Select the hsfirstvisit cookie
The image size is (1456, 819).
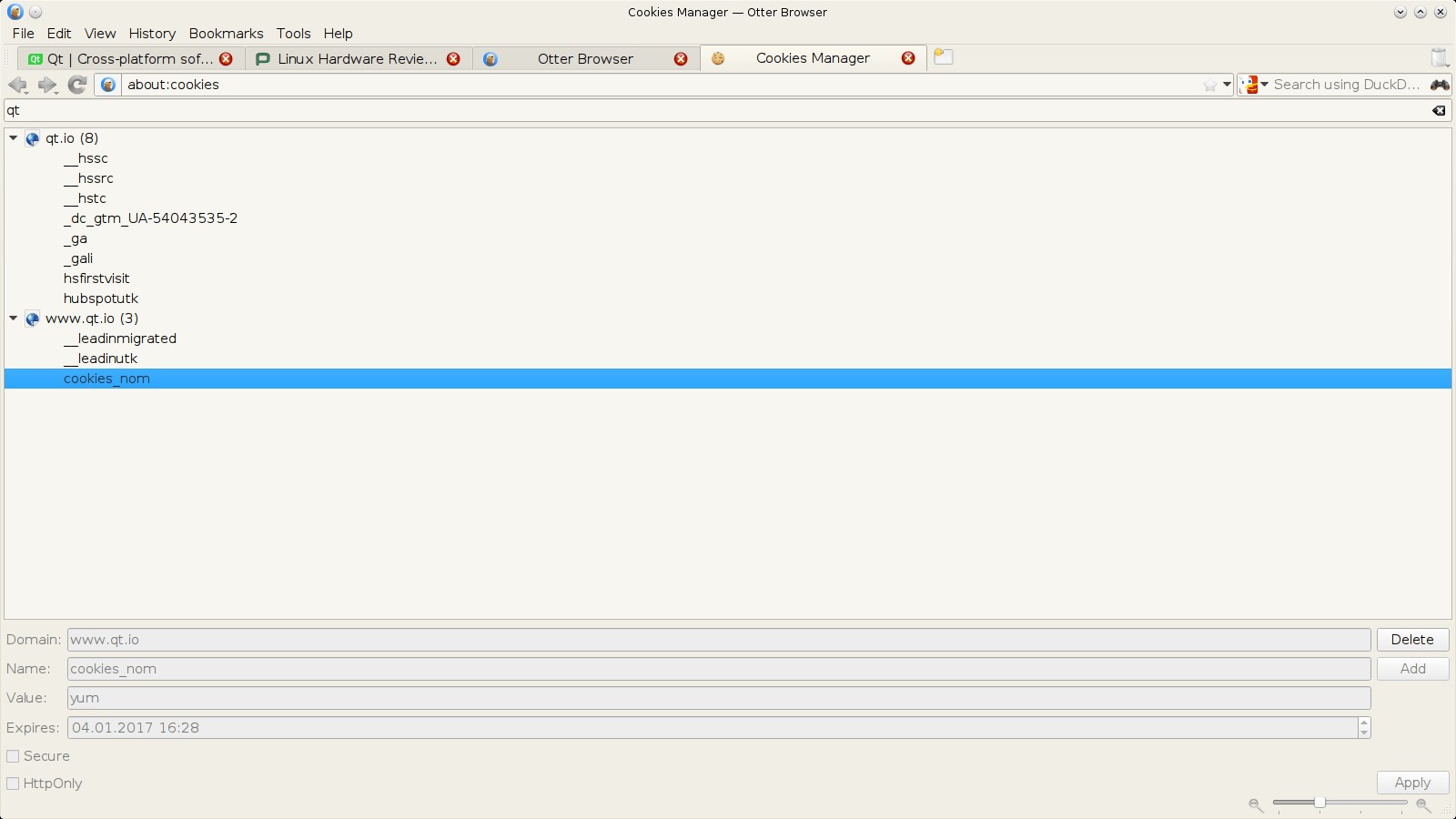(96, 278)
